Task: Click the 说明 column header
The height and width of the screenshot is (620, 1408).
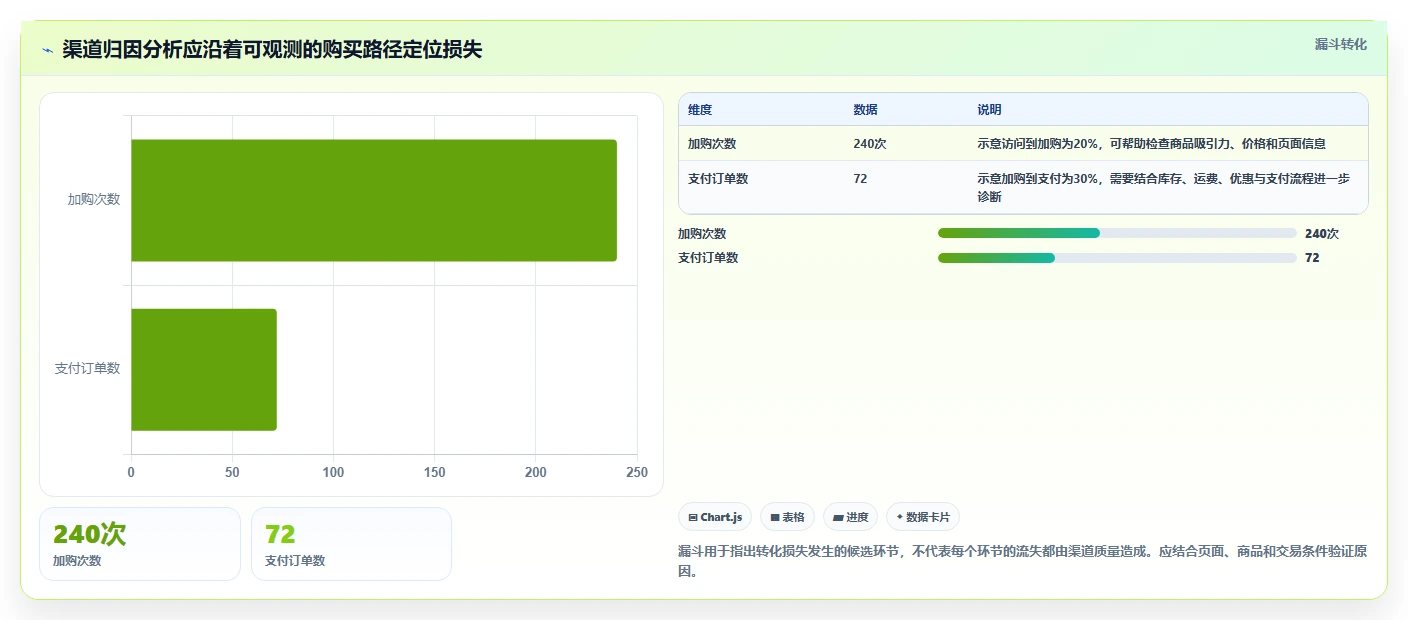Action: 989,110
